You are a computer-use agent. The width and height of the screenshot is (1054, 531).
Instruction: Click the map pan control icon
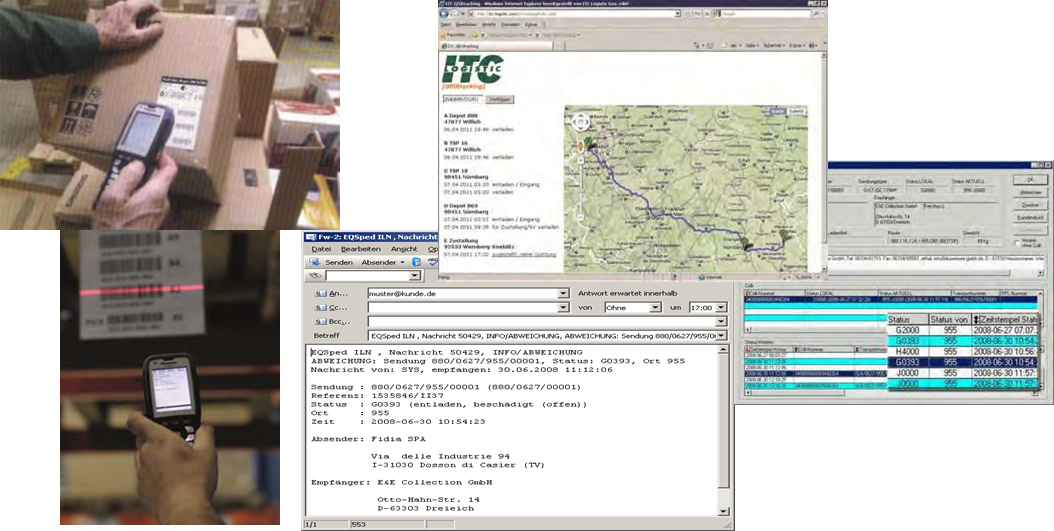coord(578,123)
